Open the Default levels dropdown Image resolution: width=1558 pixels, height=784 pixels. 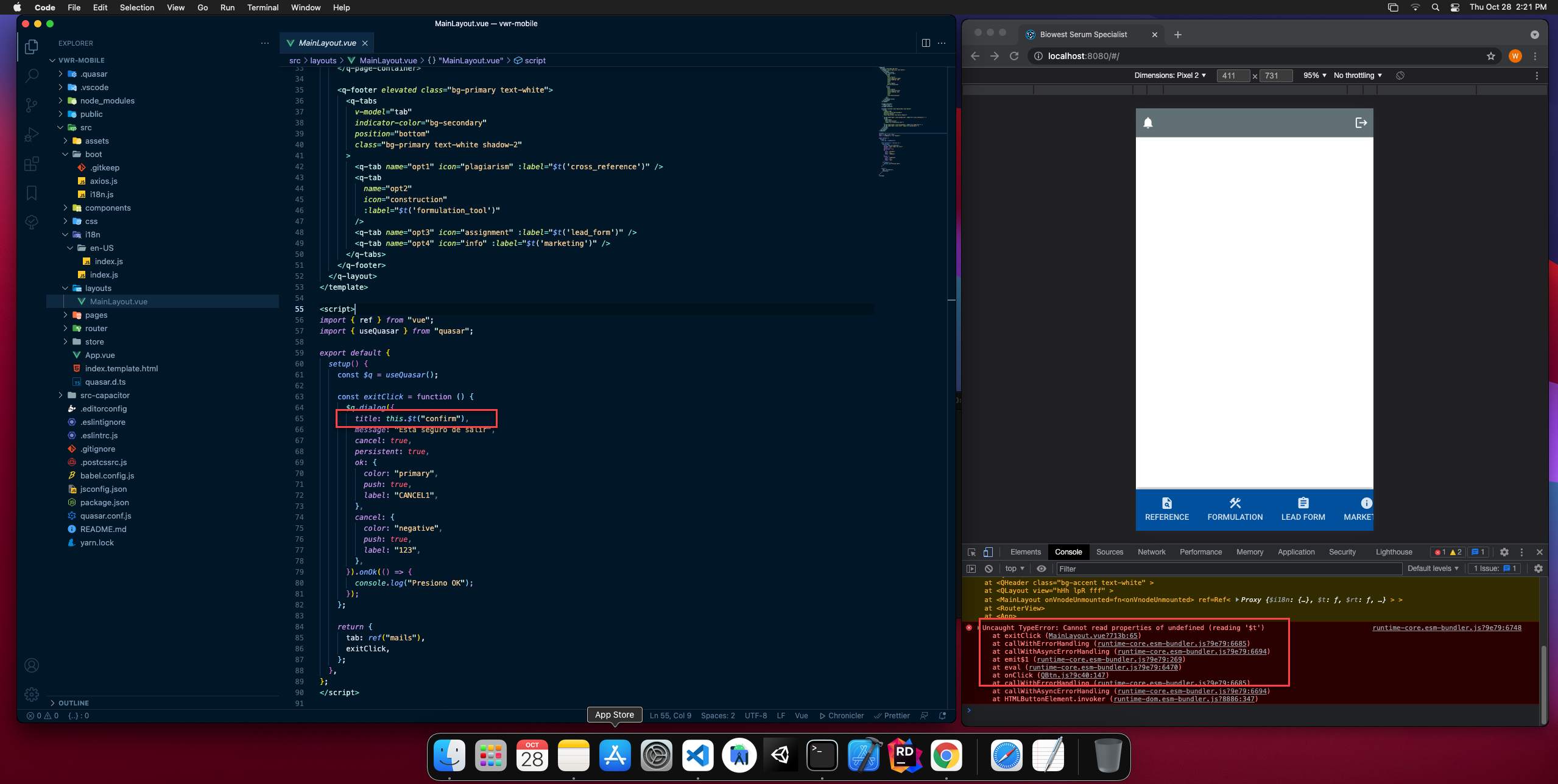tap(1433, 569)
